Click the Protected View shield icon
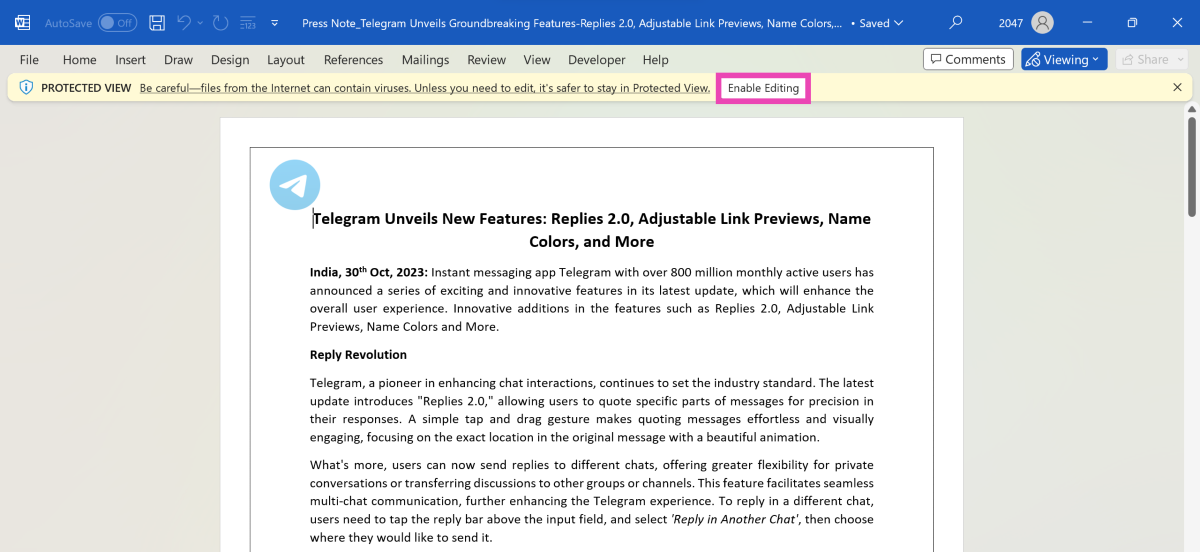The image size is (1200, 552). [x=26, y=88]
